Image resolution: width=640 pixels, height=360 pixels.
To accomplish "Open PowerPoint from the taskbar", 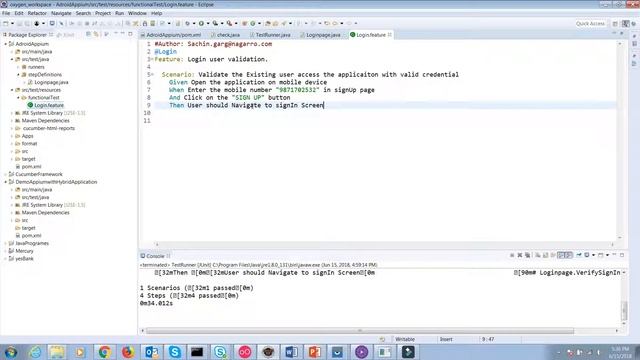I will tap(314, 352).
